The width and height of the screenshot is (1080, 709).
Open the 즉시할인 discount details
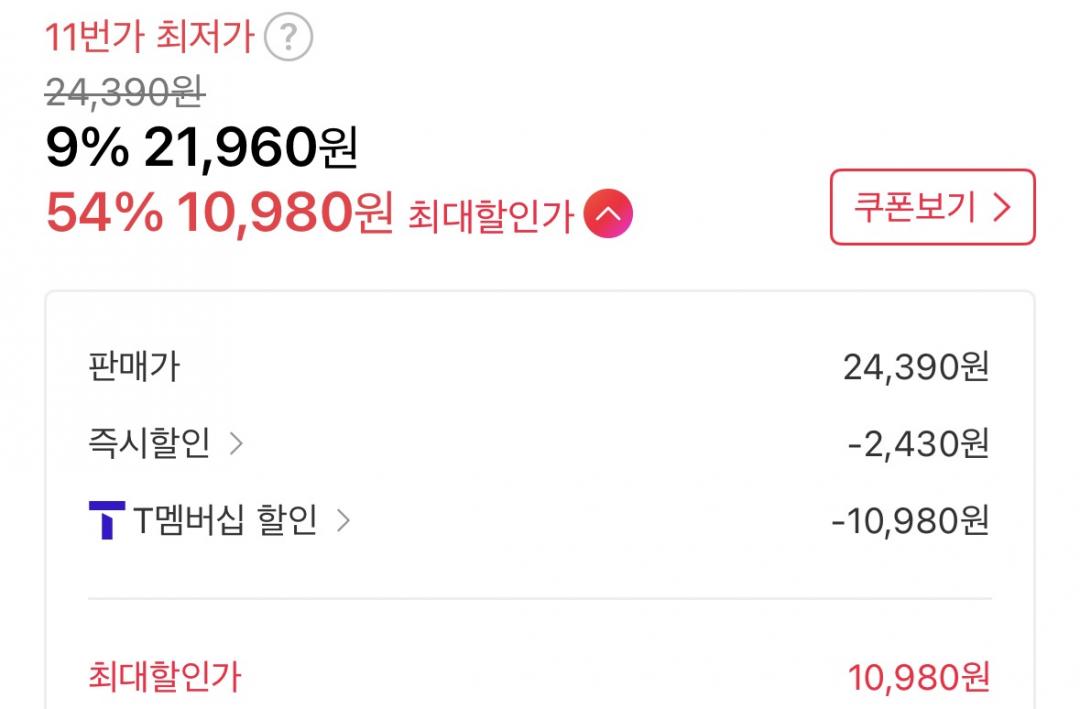point(149,443)
